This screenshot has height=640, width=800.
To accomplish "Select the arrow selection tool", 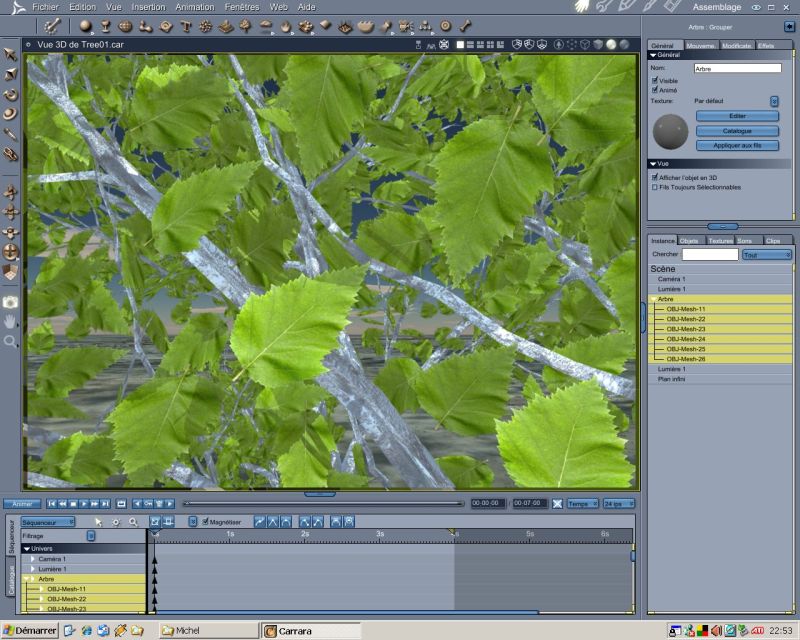I will pos(10,54).
